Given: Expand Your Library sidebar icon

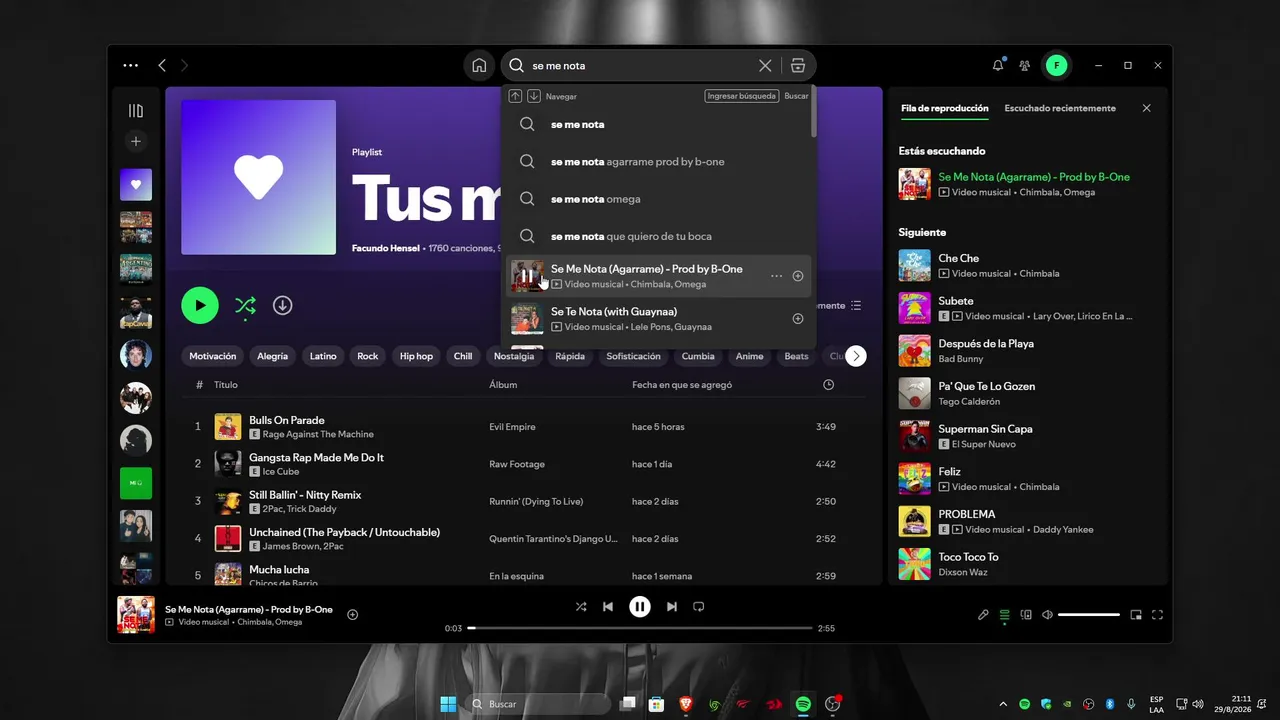Looking at the screenshot, I should [x=136, y=111].
